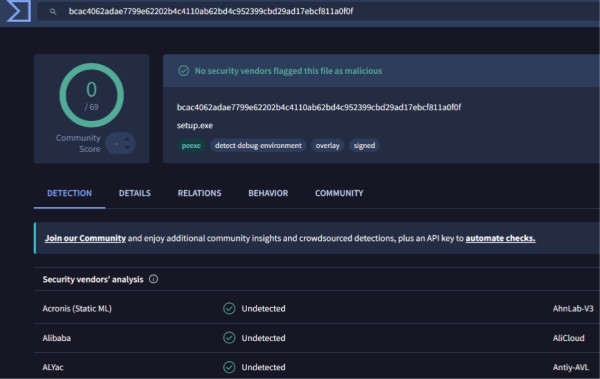Open the RELATIONS tab
This screenshot has width=600, height=379.
[x=199, y=193]
